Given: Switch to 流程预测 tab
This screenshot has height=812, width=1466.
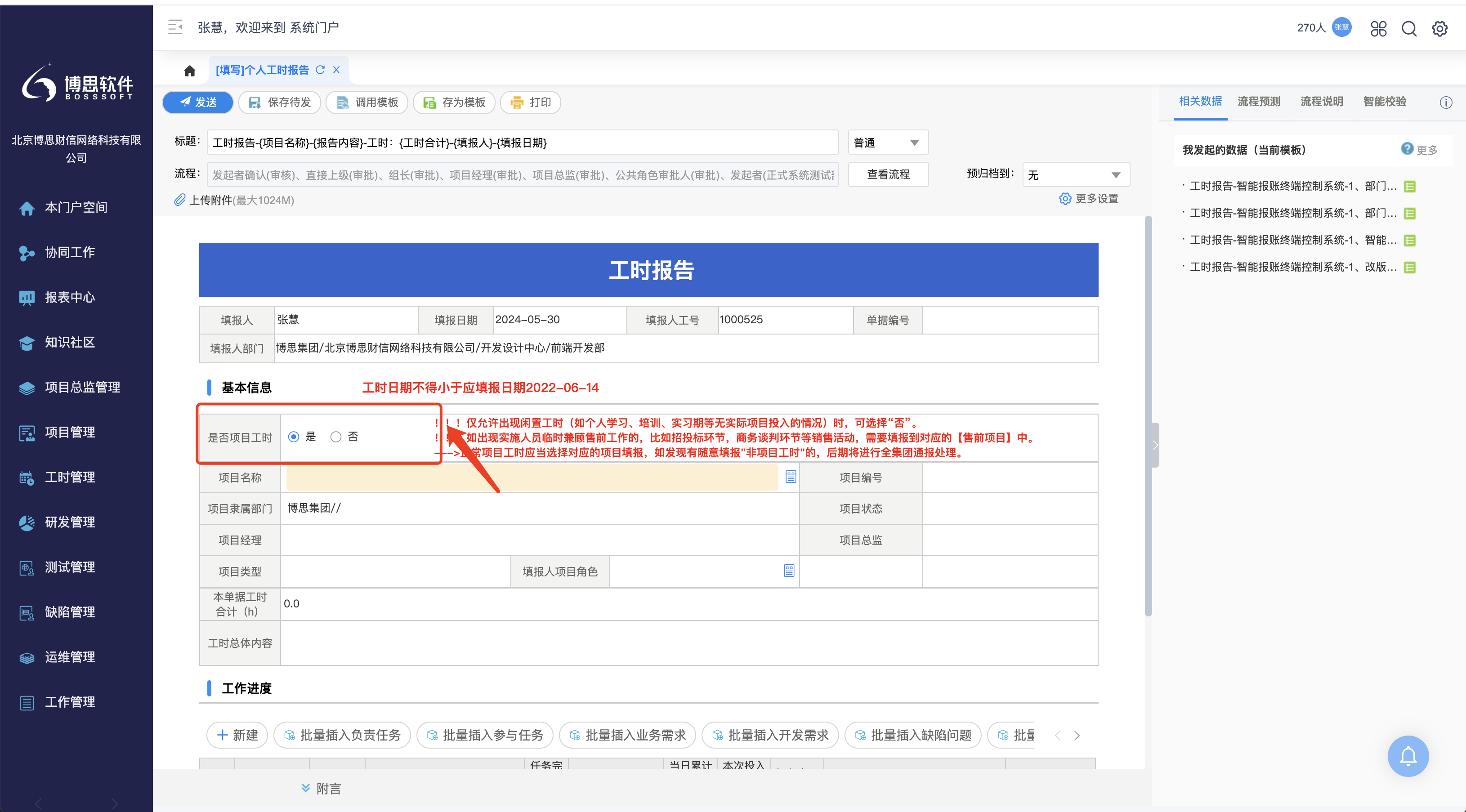Looking at the screenshot, I should pos(1259,101).
